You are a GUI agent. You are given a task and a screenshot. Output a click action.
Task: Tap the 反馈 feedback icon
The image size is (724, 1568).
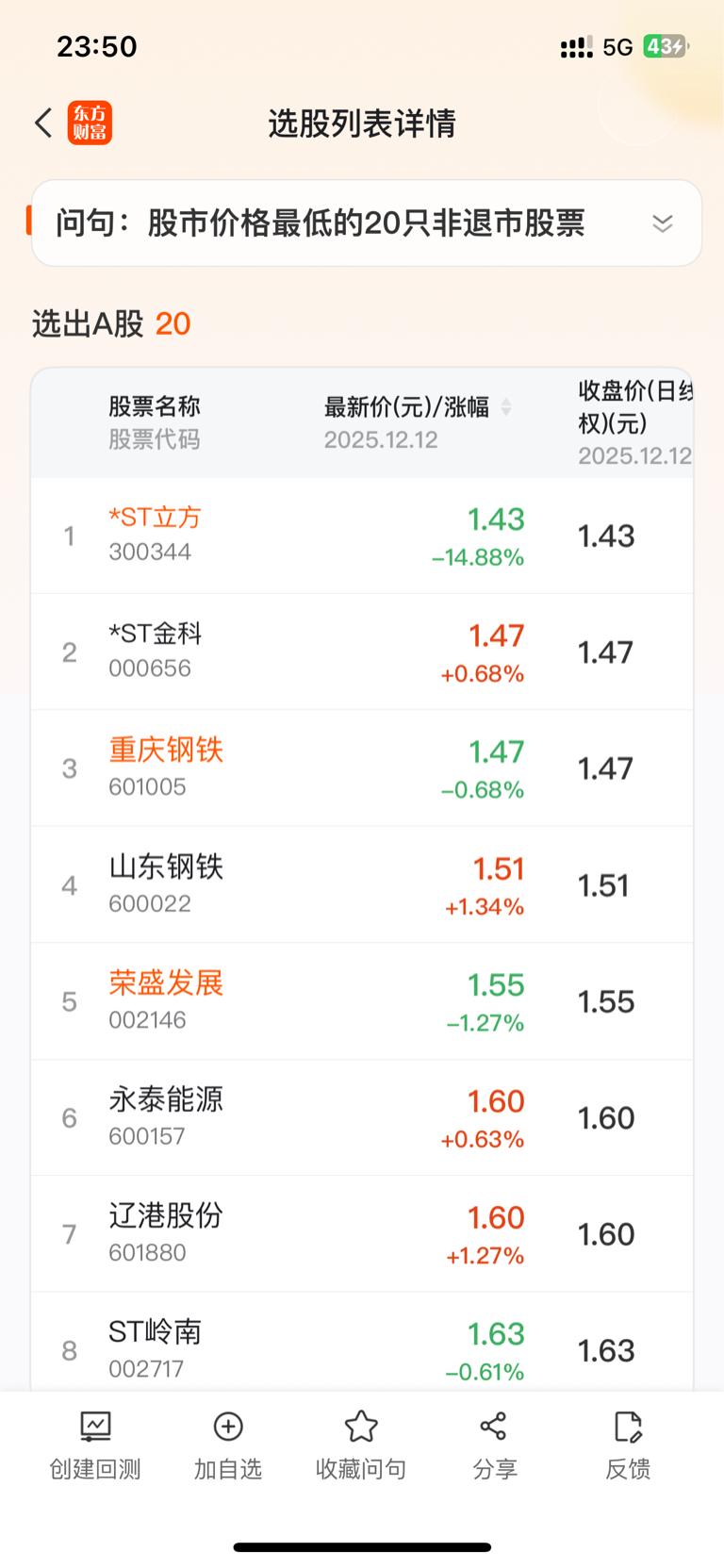click(628, 1427)
